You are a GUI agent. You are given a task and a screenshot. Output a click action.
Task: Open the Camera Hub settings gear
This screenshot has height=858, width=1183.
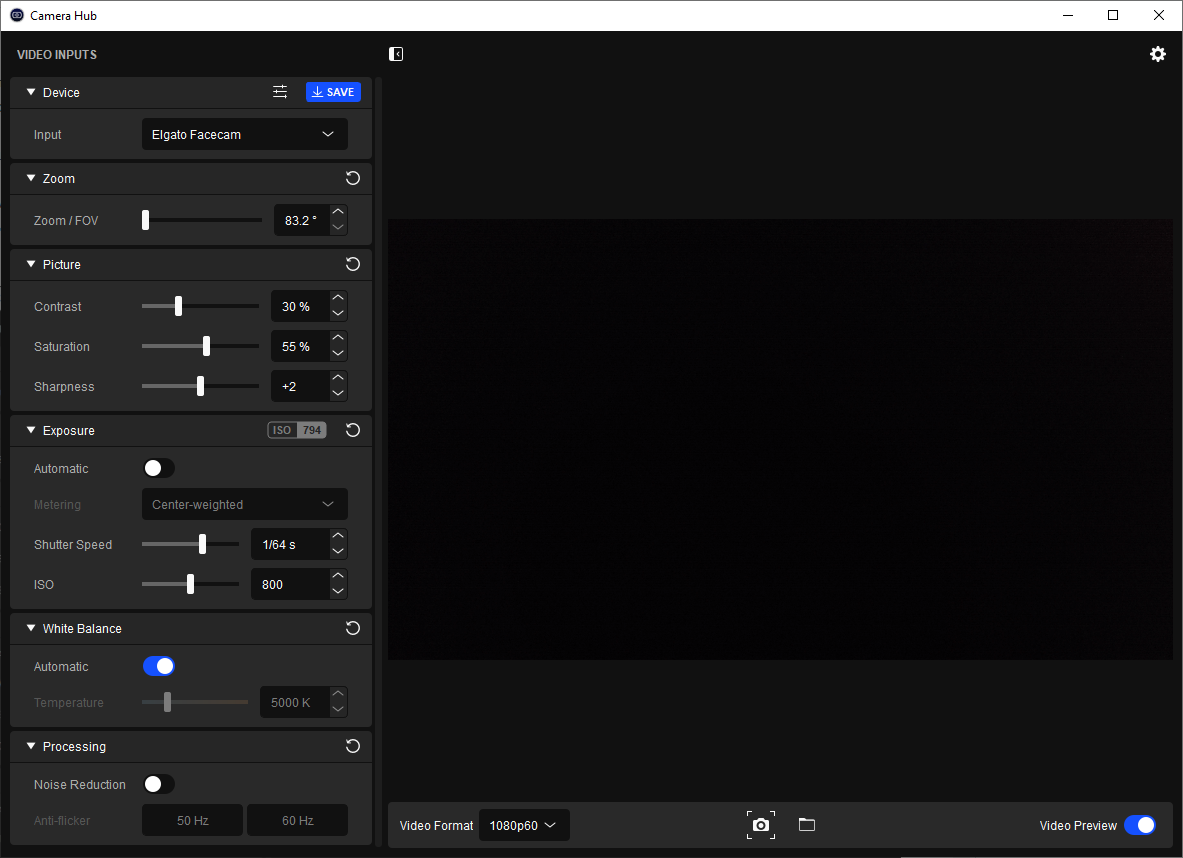point(1157,54)
